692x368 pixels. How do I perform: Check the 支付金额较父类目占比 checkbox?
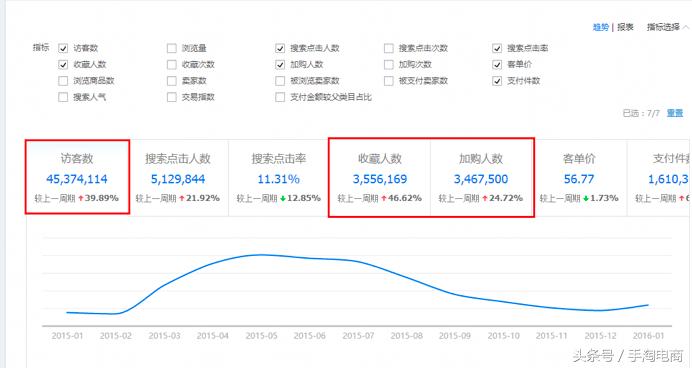click(280, 97)
